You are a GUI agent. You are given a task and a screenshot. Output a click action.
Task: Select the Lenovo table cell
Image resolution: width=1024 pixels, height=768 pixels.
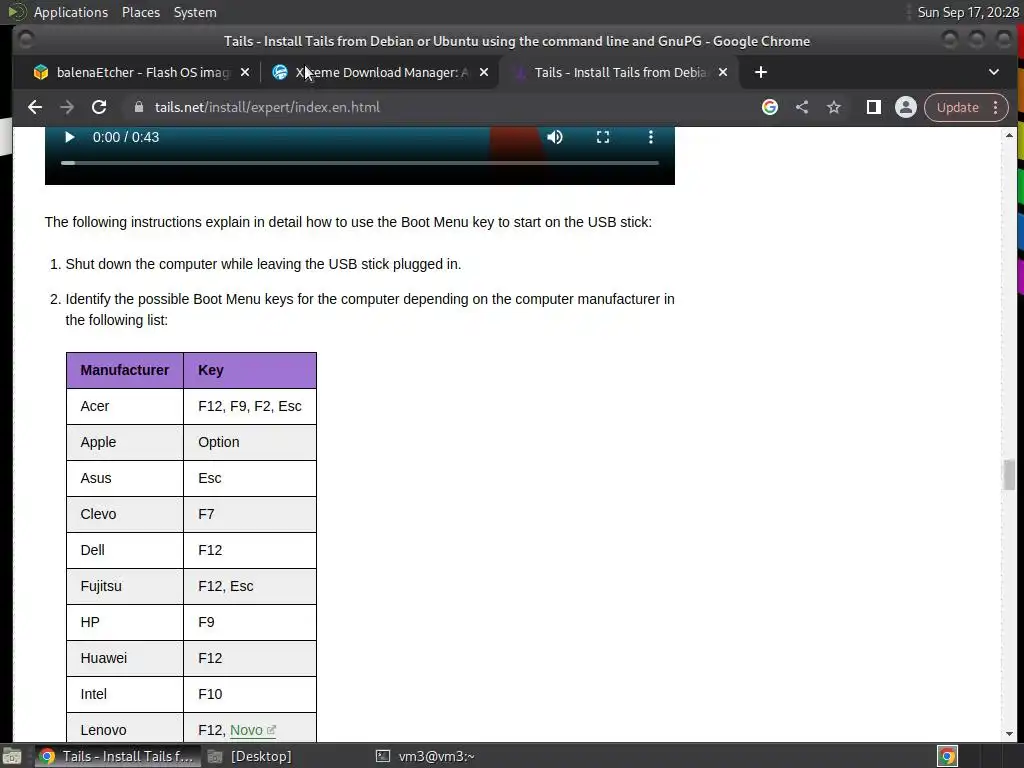pyautogui.click(x=125, y=728)
